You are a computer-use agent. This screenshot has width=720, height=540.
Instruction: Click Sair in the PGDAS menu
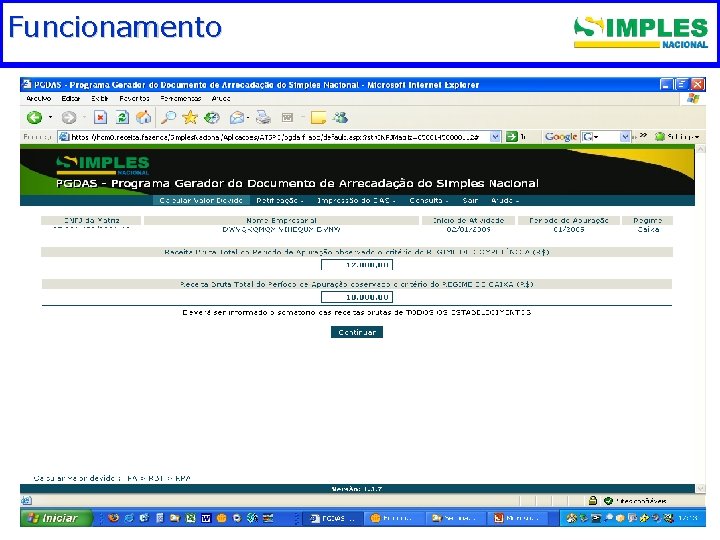pos(470,200)
